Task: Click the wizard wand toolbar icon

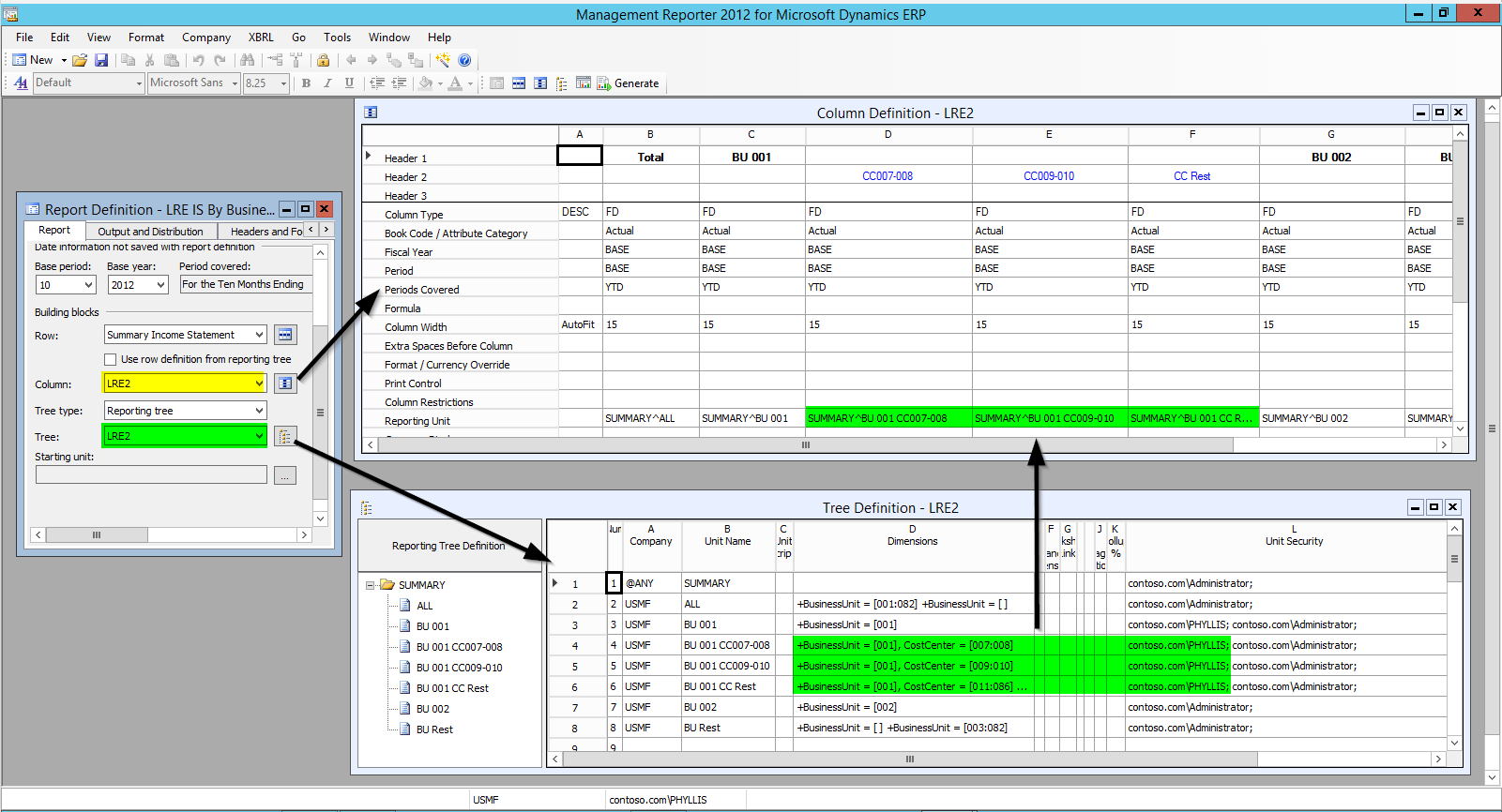Action: [x=443, y=60]
